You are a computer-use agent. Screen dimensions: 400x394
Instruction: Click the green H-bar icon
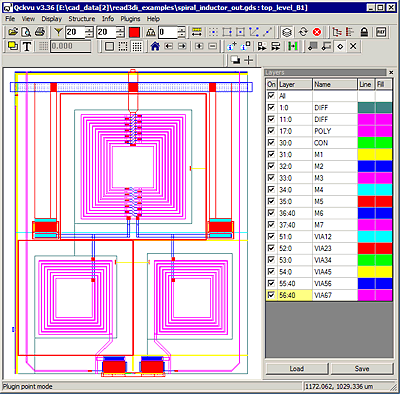[x=292, y=46]
